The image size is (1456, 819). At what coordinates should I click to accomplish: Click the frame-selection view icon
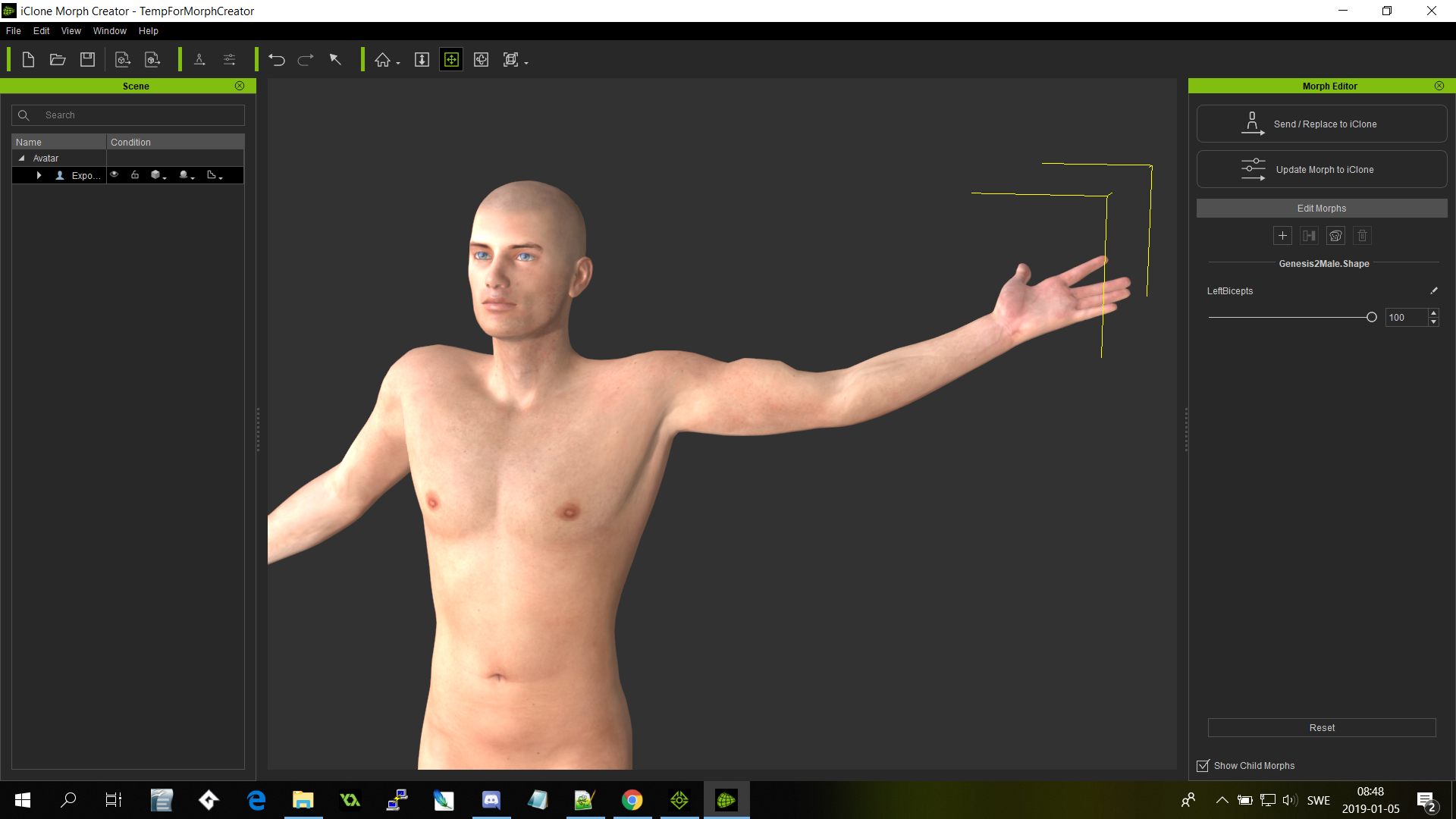click(x=511, y=60)
